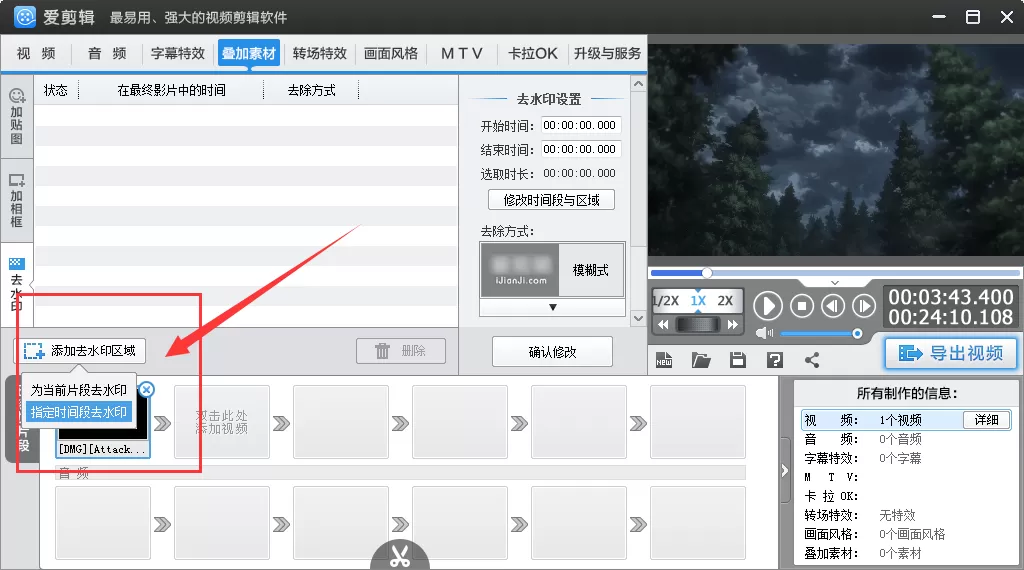Save the project floppy icon
The image size is (1024, 570).
point(738,360)
